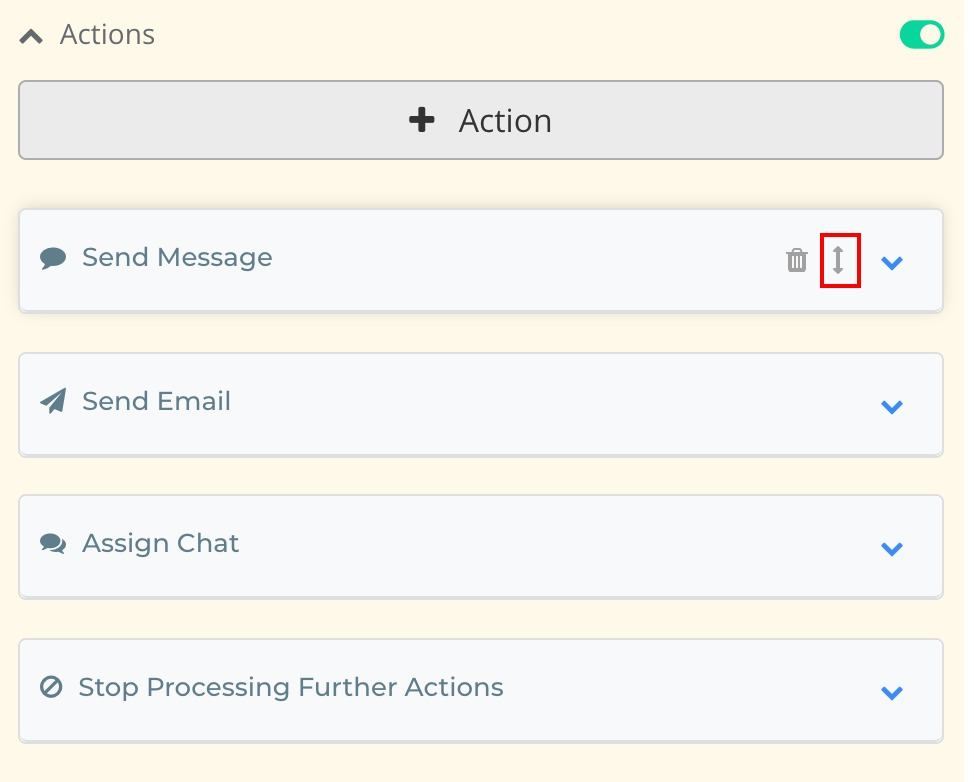
Task: Expand Stop Processing Further Actions chevron
Action: [892, 692]
